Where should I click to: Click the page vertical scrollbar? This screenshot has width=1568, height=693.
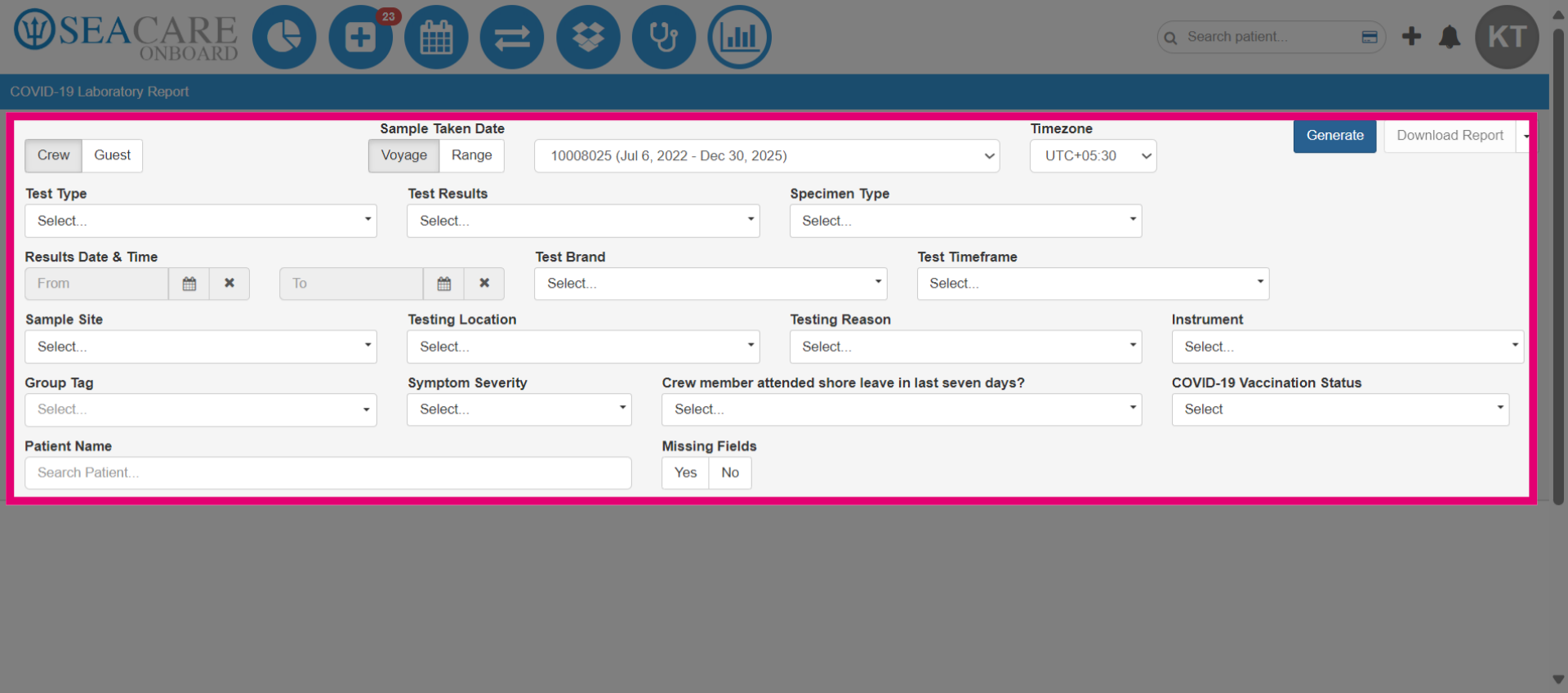coord(1558,266)
